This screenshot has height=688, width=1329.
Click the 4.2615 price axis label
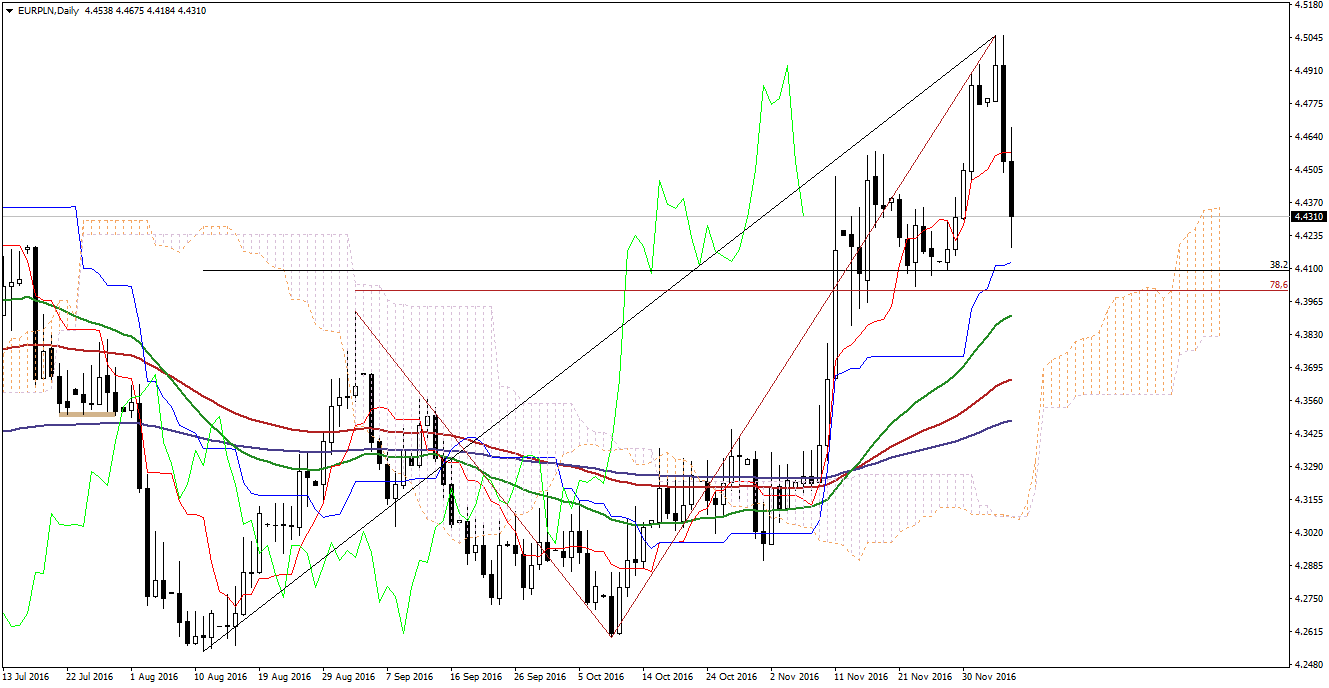1308,632
